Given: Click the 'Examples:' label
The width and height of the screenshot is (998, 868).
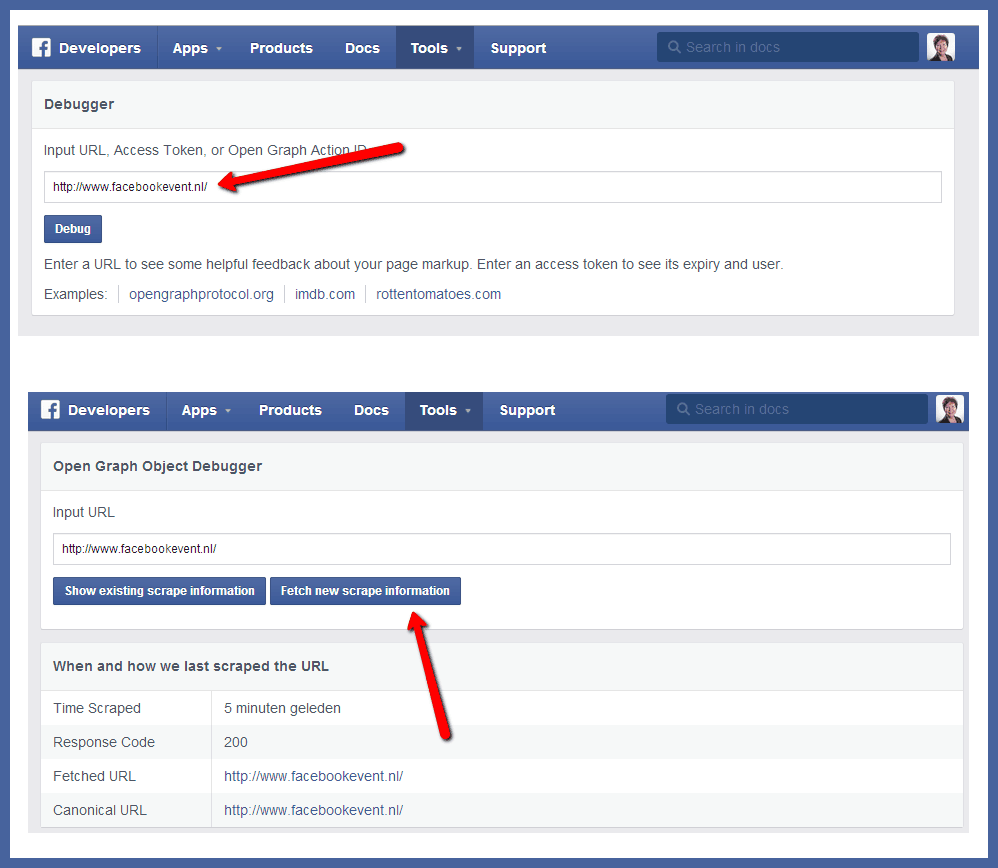Looking at the screenshot, I should coord(76,294).
